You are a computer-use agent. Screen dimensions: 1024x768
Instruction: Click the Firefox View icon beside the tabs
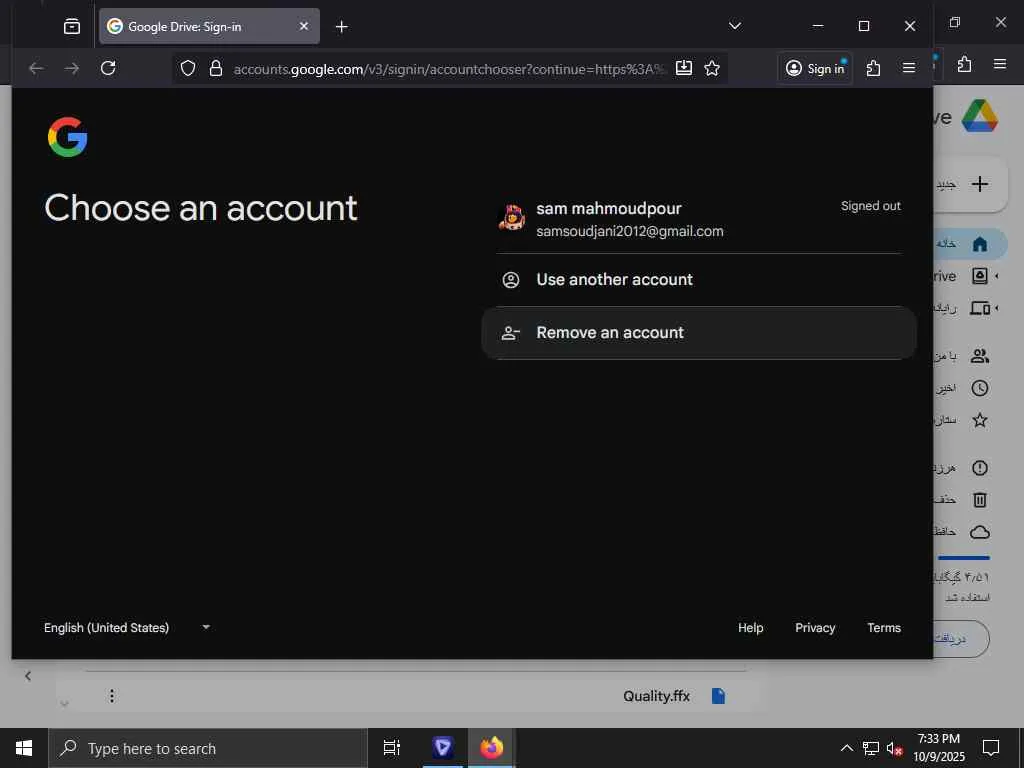(x=72, y=26)
